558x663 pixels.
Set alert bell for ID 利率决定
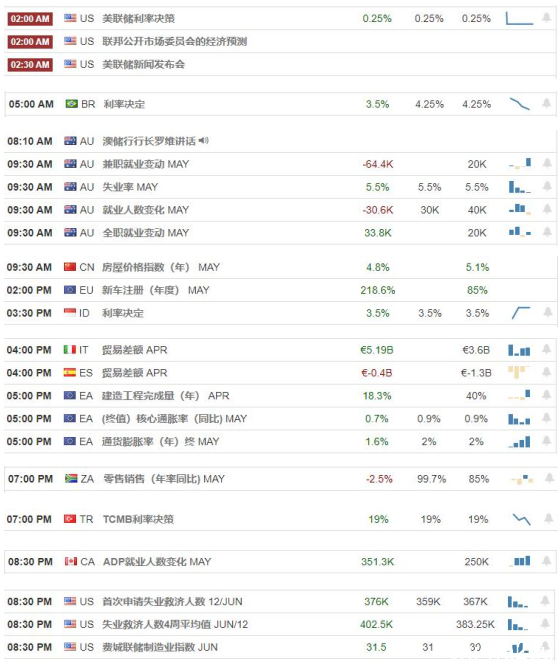tap(547, 312)
